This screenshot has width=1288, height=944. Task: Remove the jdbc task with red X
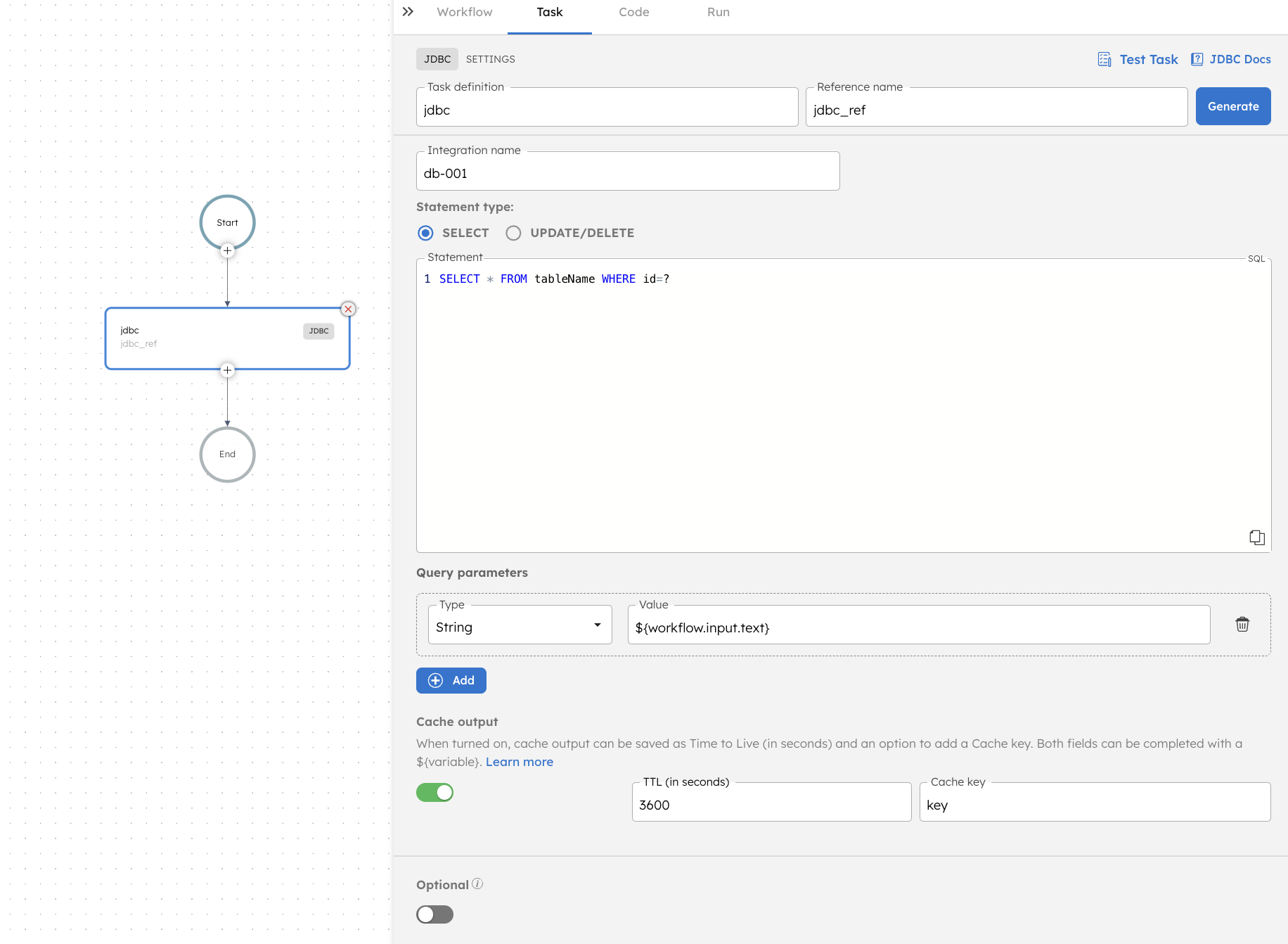pyautogui.click(x=348, y=309)
